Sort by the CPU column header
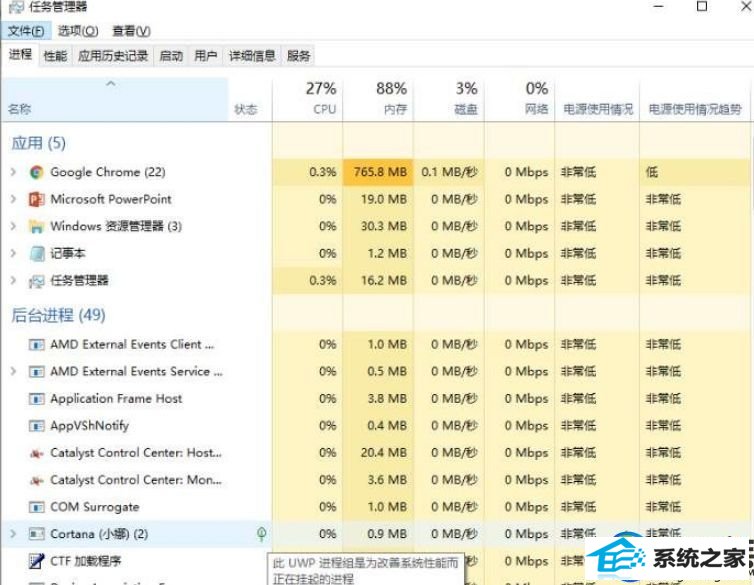 pyautogui.click(x=308, y=99)
